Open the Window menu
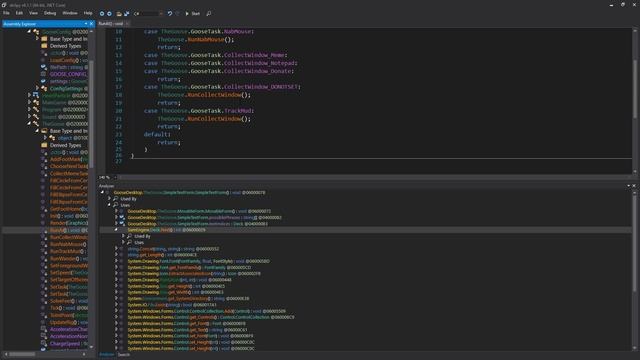The width and height of the screenshot is (640, 360). pos(70,13)
